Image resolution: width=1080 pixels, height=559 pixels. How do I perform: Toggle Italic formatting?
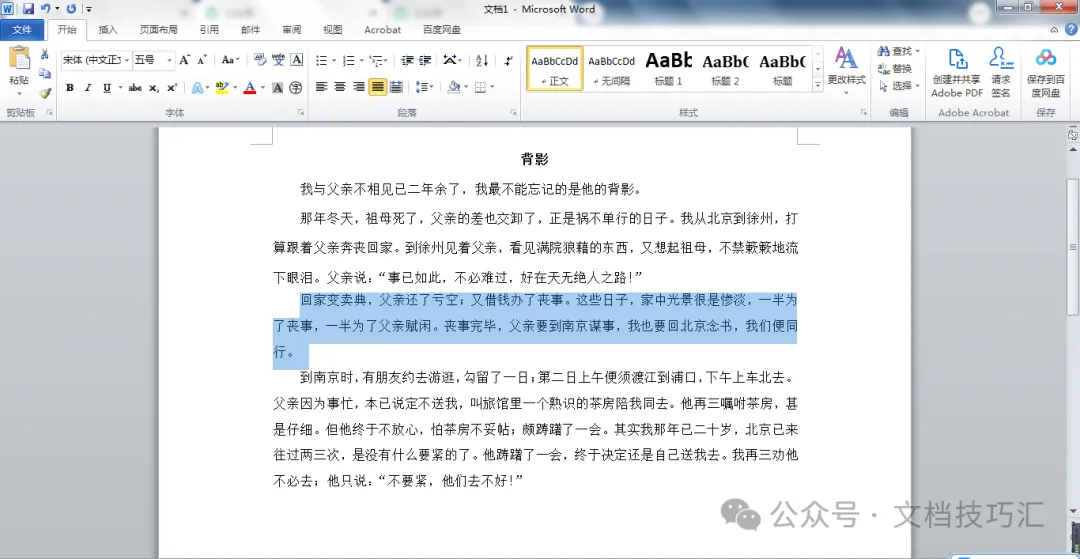pyautogui.click(x=87, y=87)
